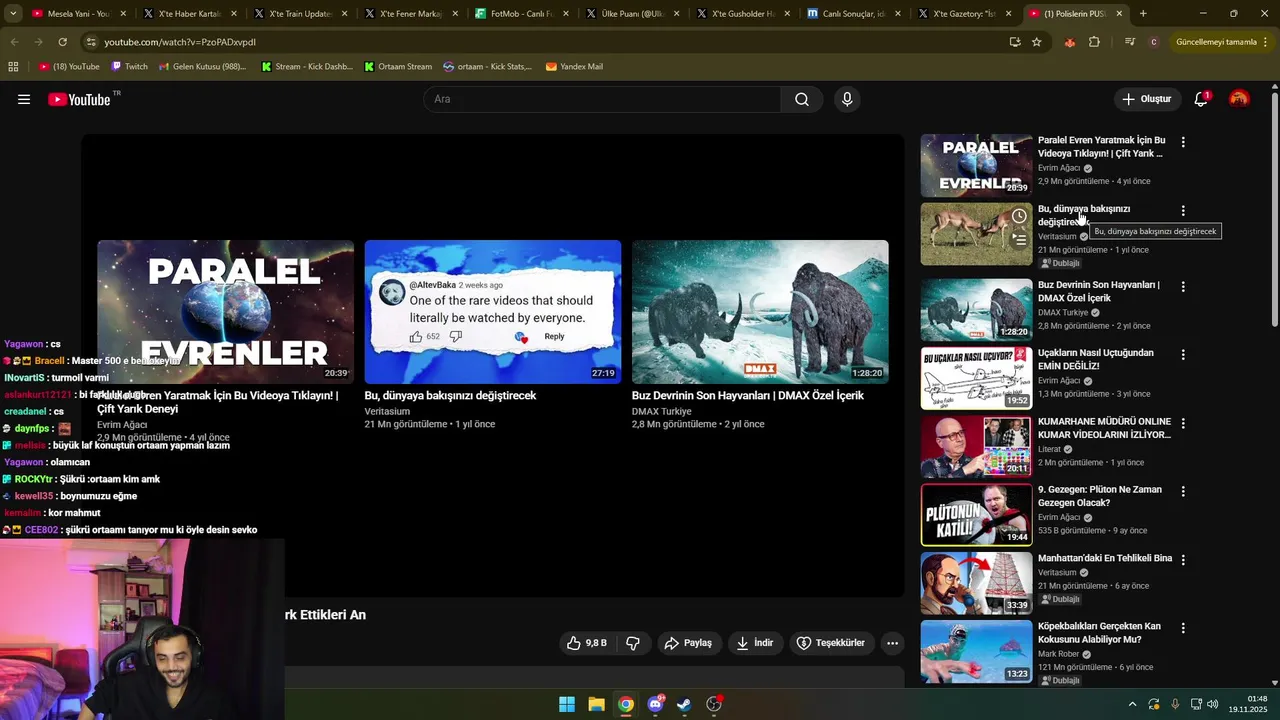Viewport: 1280px width, 720px height.
Task: Play the mammoth 'Buz Devrinin Son Hayvanları' end-screen video
Action: pos(760,312)
